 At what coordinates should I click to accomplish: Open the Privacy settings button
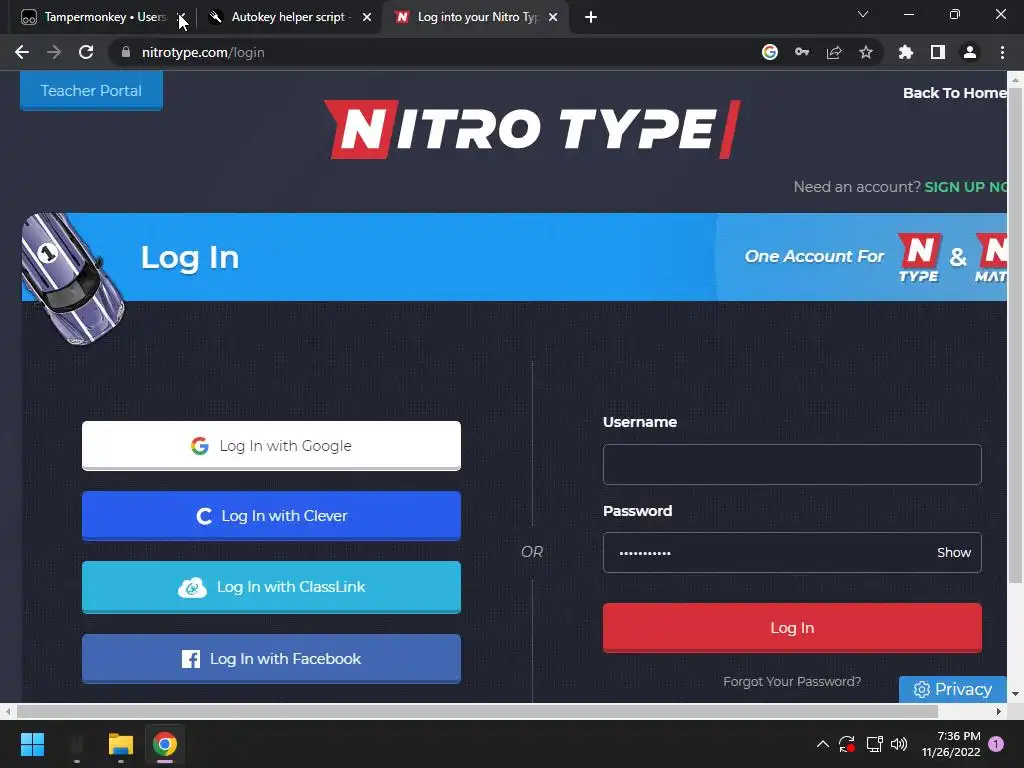coord(953,689)
